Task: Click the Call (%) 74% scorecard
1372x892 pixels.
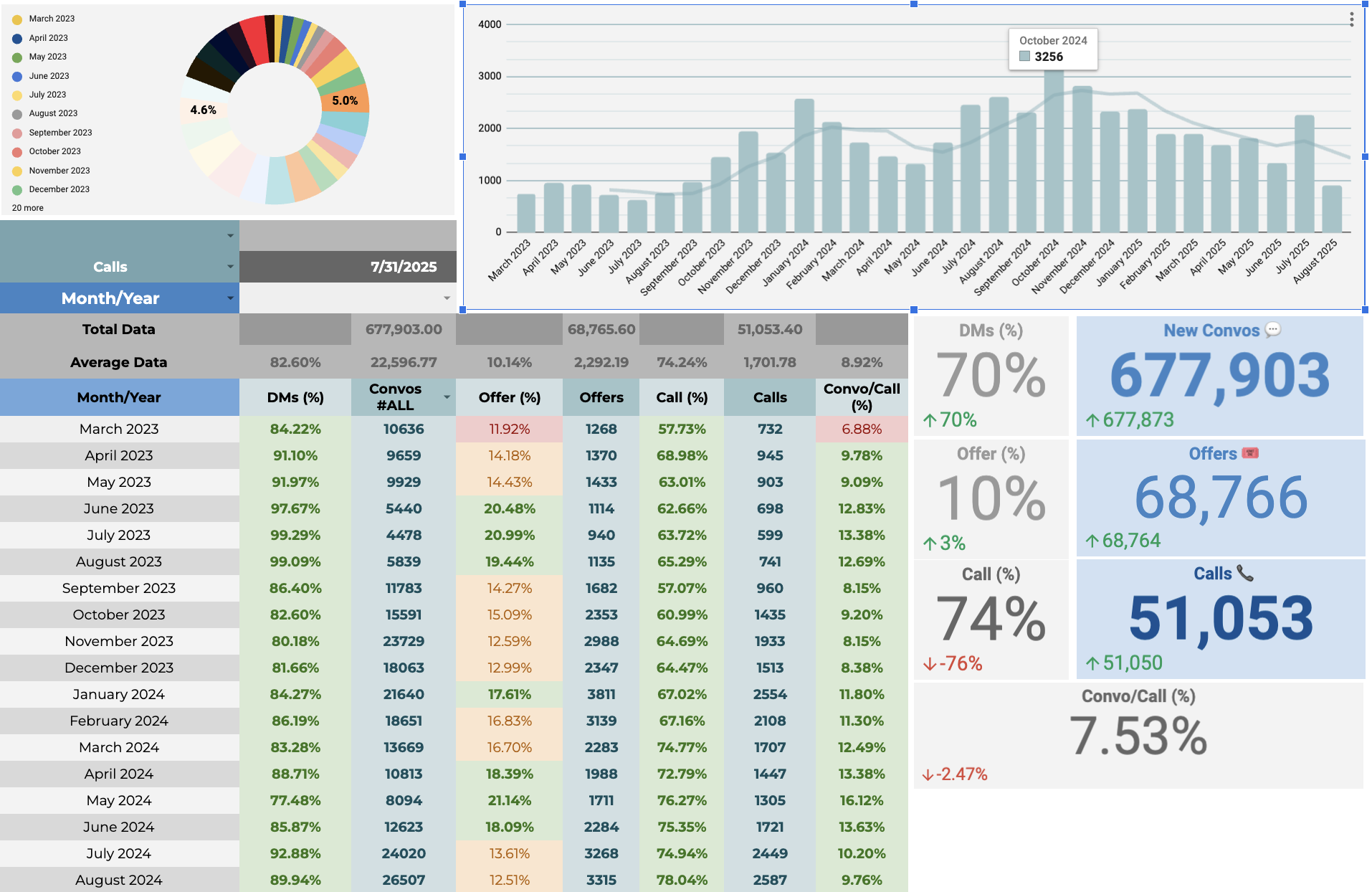Action: [x=991, y=620]
